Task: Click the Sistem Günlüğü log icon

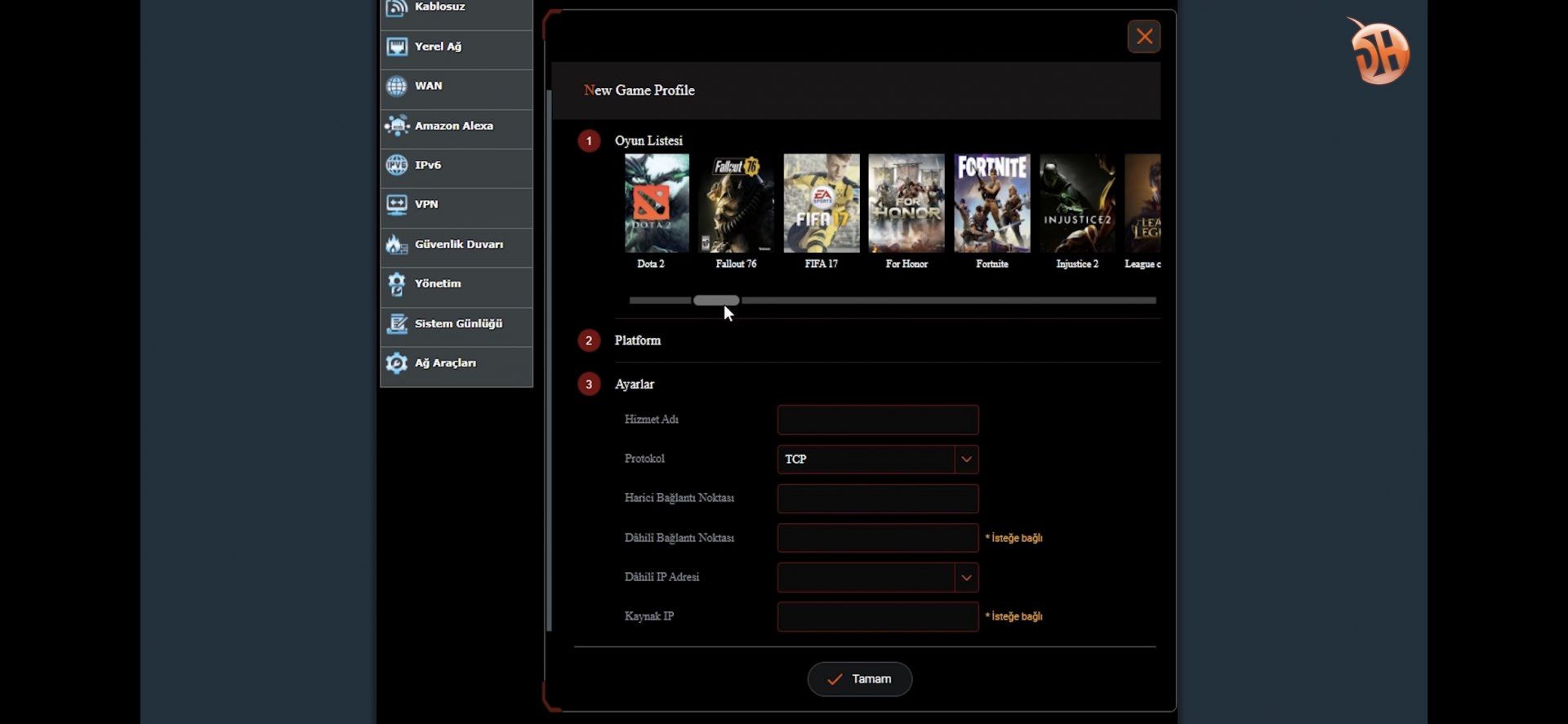Action: 397,324
